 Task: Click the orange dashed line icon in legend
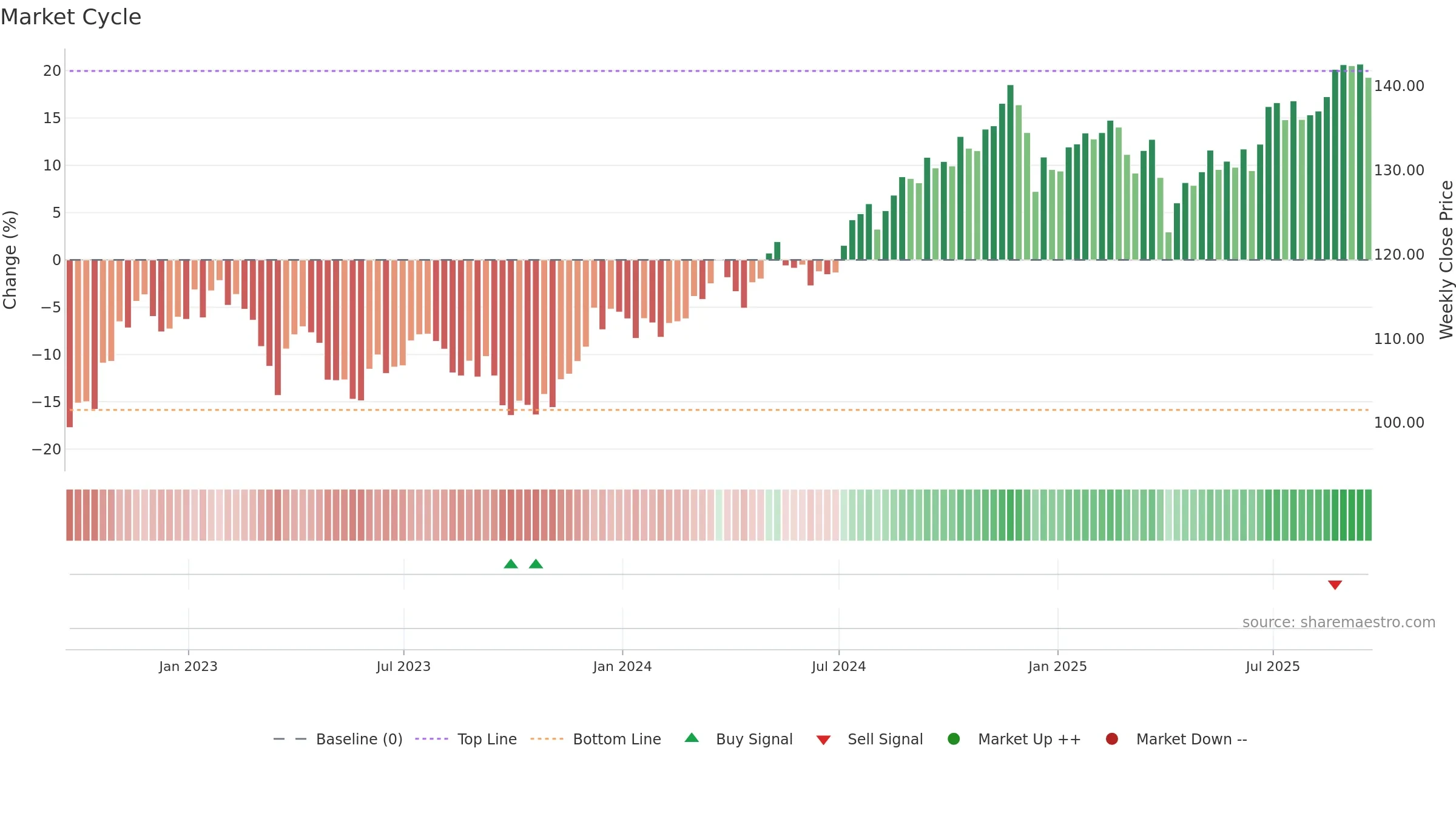click(x=547, y=739)
